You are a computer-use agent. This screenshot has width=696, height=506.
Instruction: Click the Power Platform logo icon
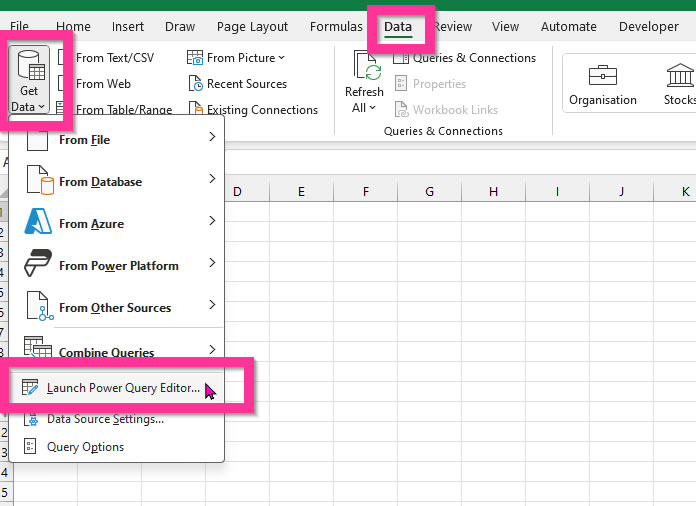[38, 263]
